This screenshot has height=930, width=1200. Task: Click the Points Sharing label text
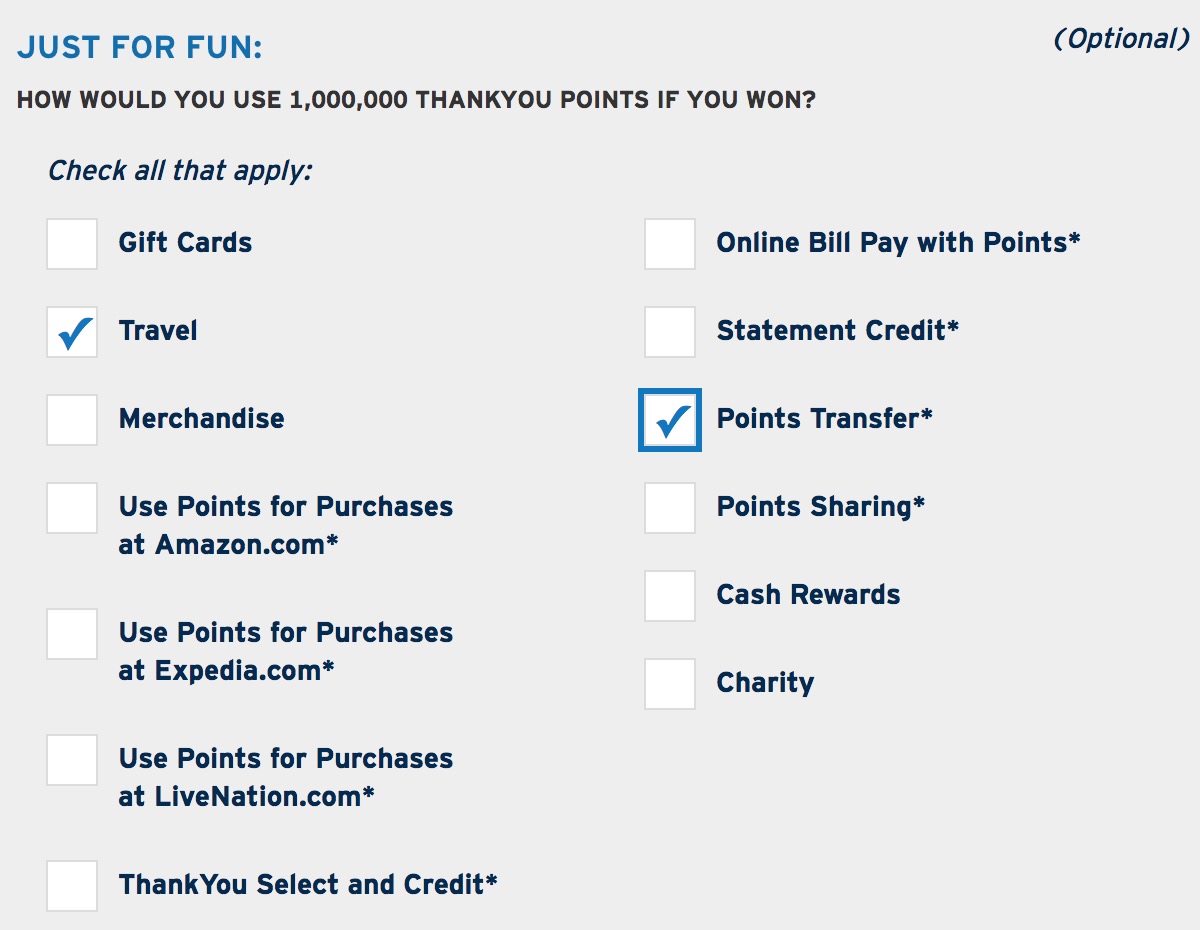[x=820, y=507]
